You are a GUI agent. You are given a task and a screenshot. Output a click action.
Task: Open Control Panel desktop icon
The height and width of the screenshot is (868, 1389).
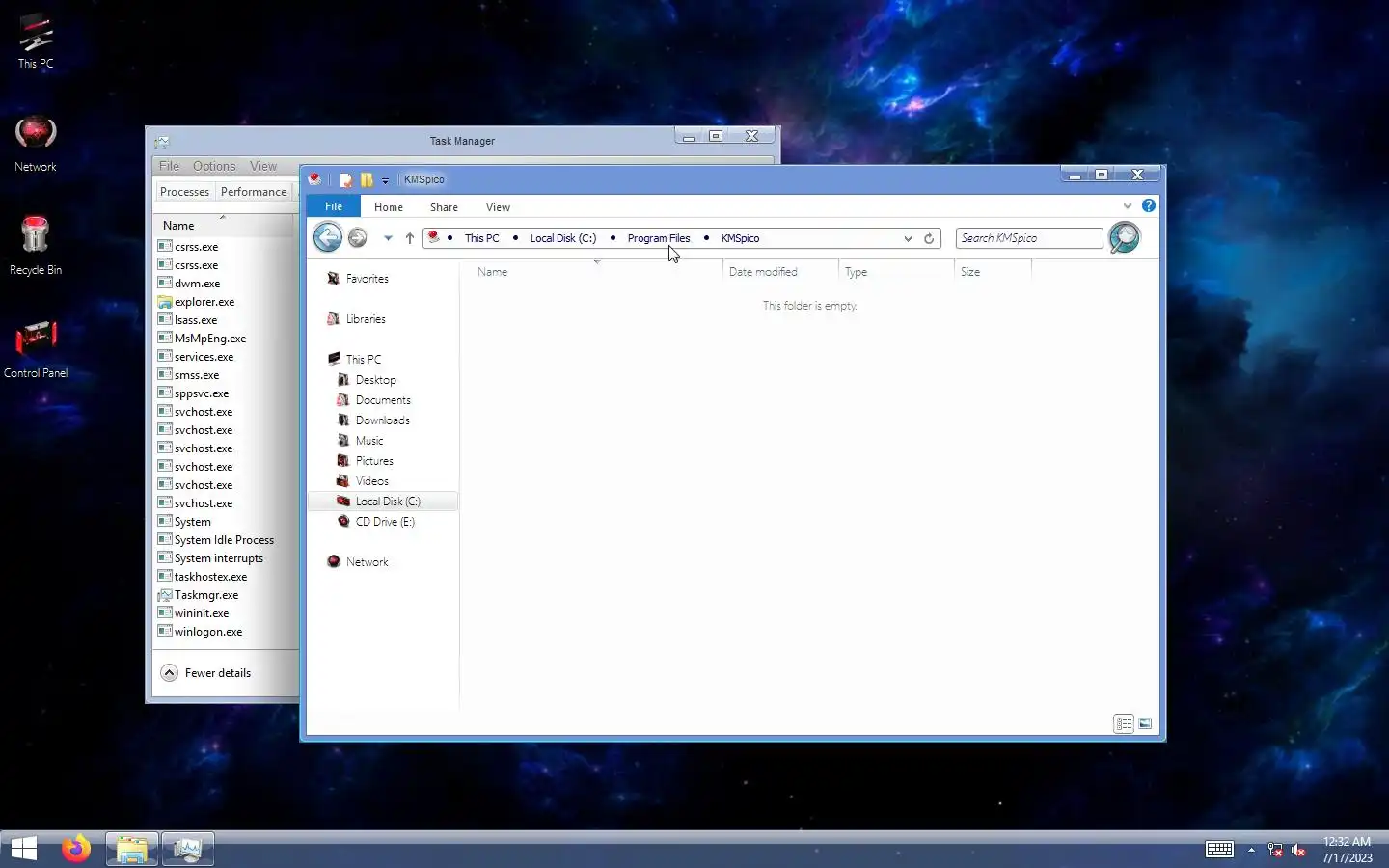click(36, 350)
